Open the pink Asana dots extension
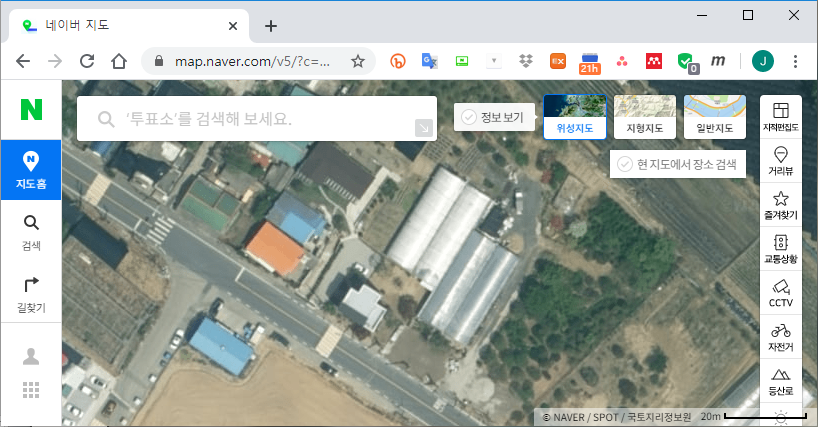 pyautogui.click(x=622, y=62)
